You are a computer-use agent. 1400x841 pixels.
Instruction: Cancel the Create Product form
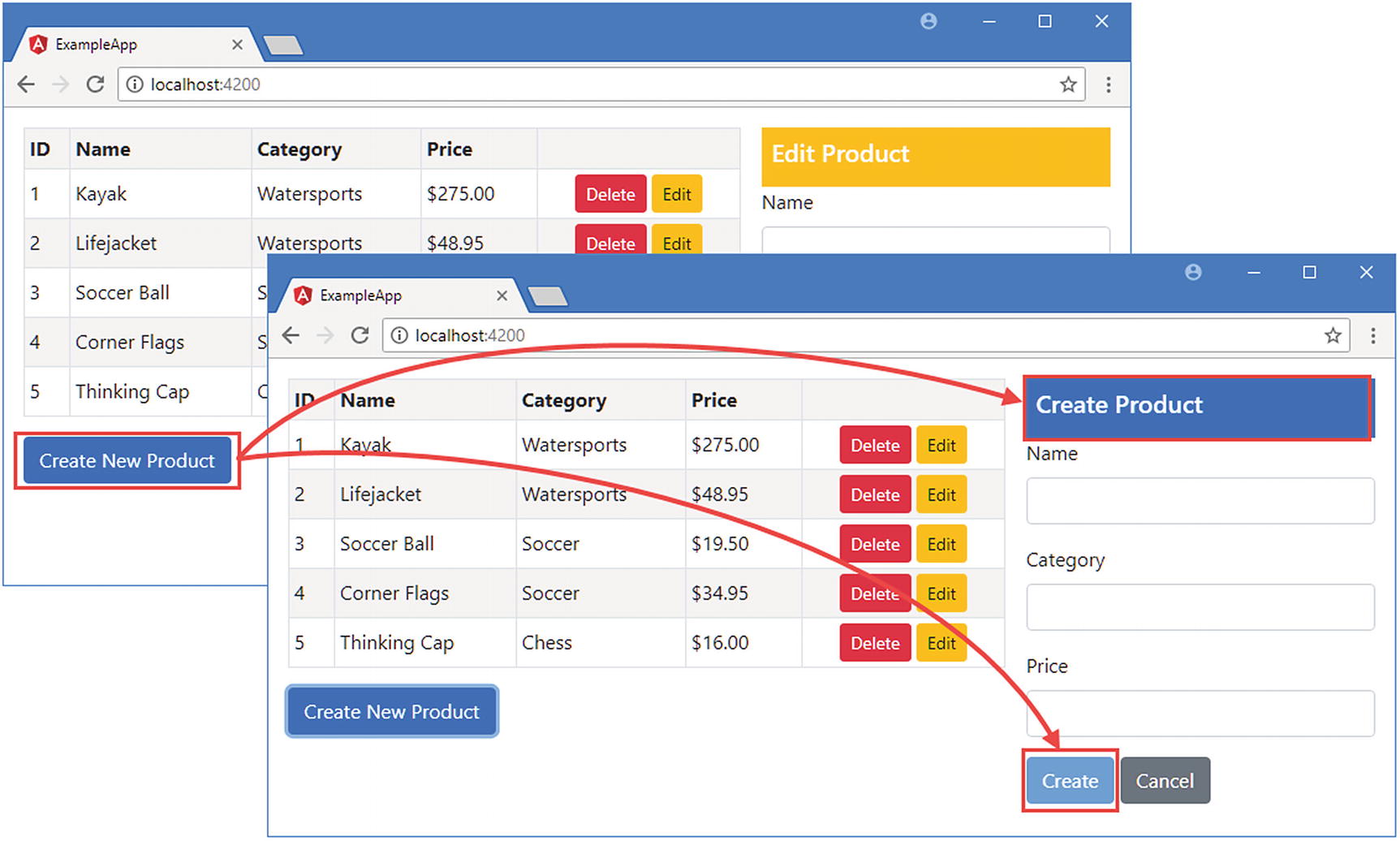pyautogui.click(x=1165, y=781)
